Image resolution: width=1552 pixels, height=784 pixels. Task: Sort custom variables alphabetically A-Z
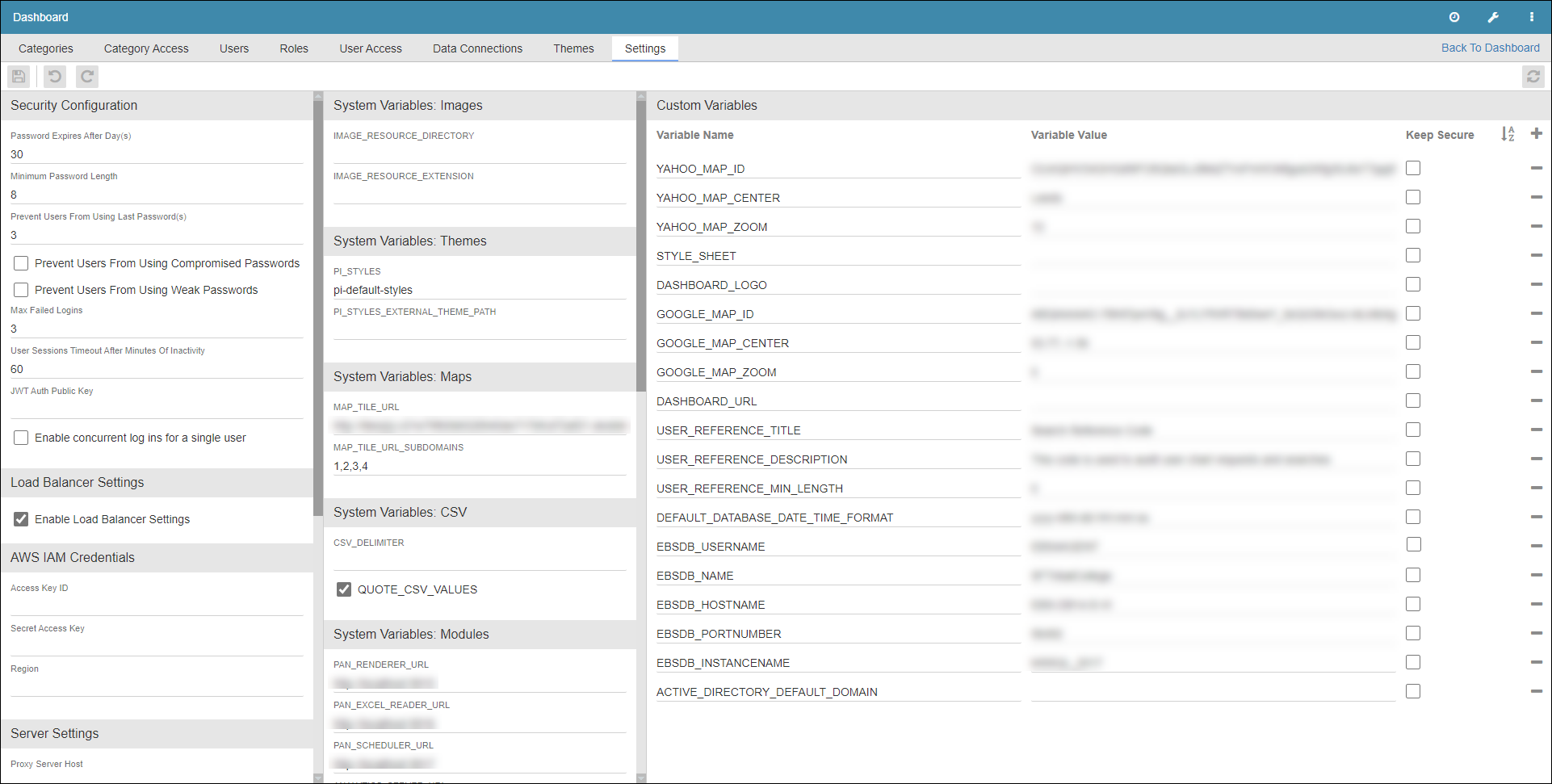coord(1508,134)
